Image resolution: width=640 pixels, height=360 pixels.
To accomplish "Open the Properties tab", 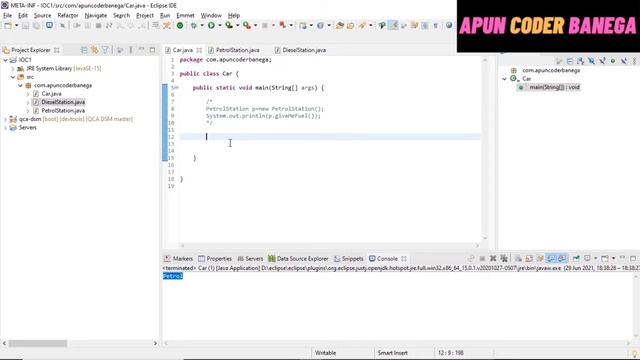I will tap(215, 259).
